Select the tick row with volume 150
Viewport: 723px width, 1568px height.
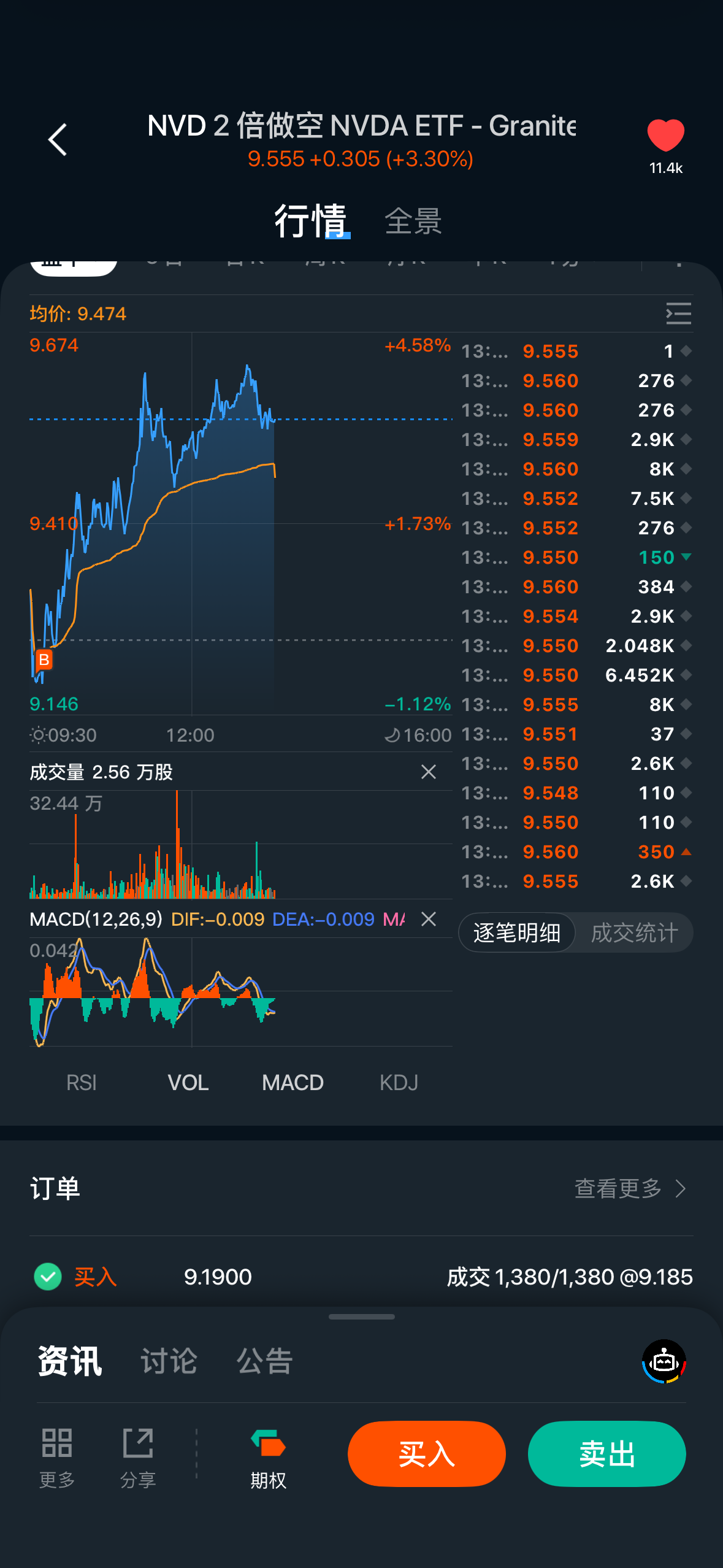point(576,557)
